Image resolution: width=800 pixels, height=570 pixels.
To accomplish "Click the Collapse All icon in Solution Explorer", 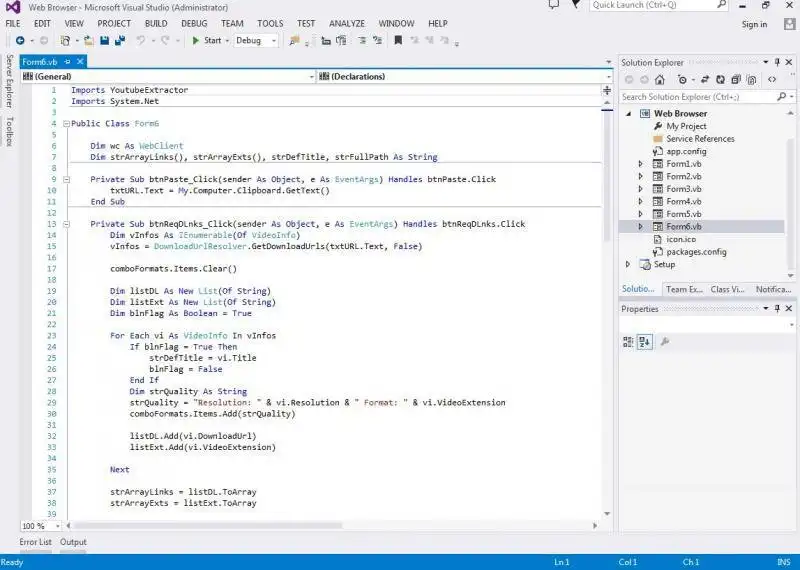I will (736, 80).
